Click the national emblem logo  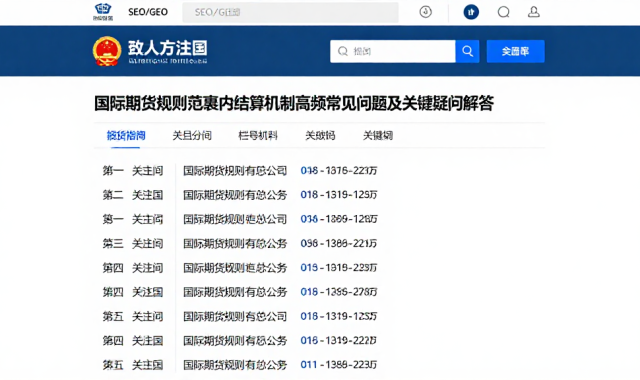point(107,51)
